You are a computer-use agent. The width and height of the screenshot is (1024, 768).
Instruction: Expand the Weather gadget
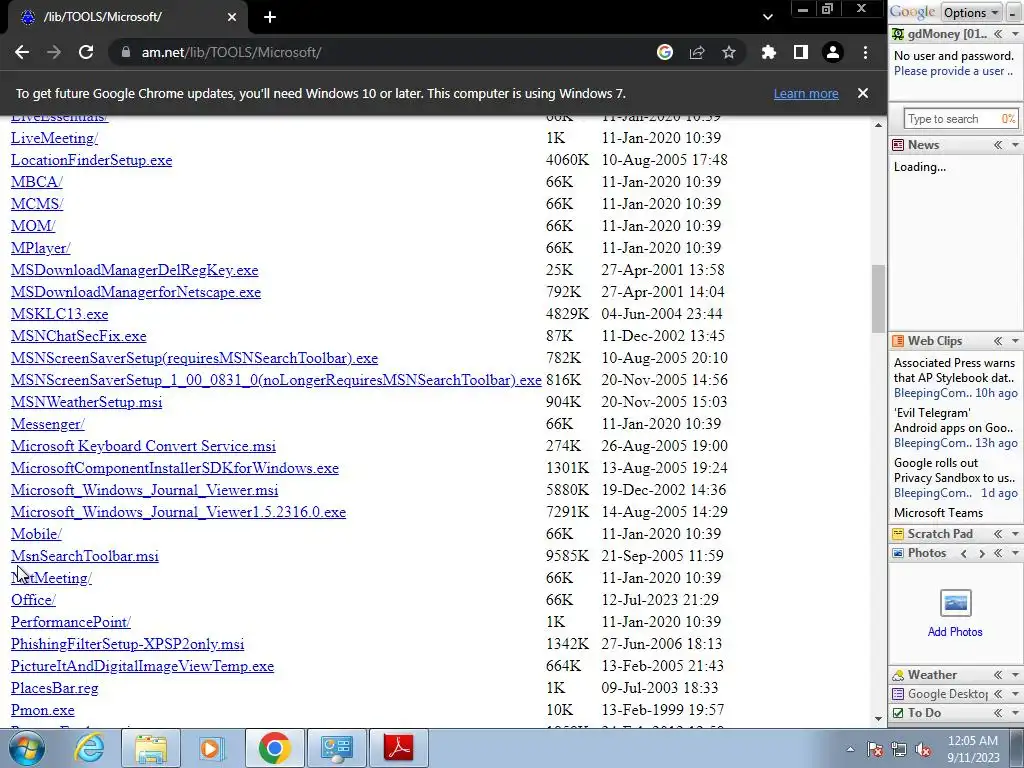998,675
